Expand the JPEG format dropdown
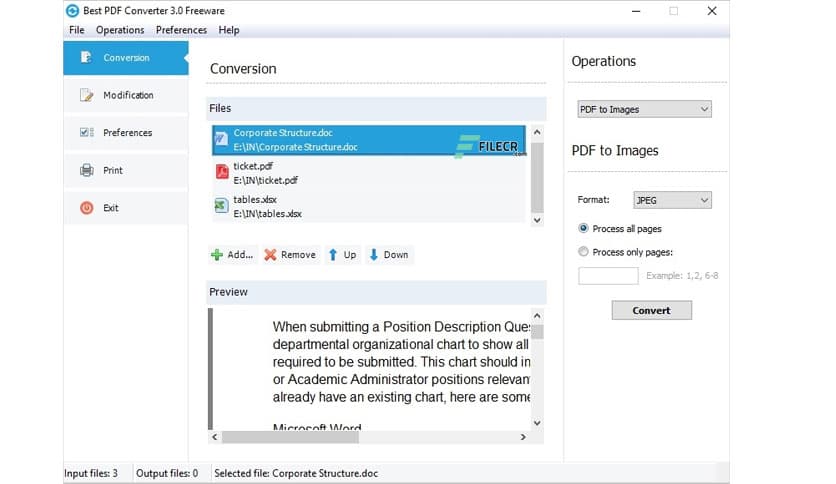 [673, 200]
